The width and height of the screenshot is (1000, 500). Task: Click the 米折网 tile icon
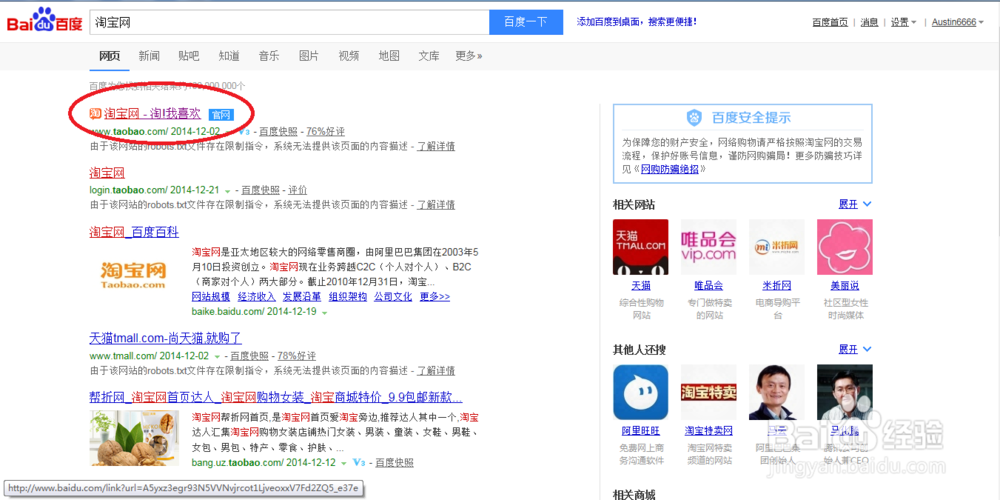click(777, 247)
